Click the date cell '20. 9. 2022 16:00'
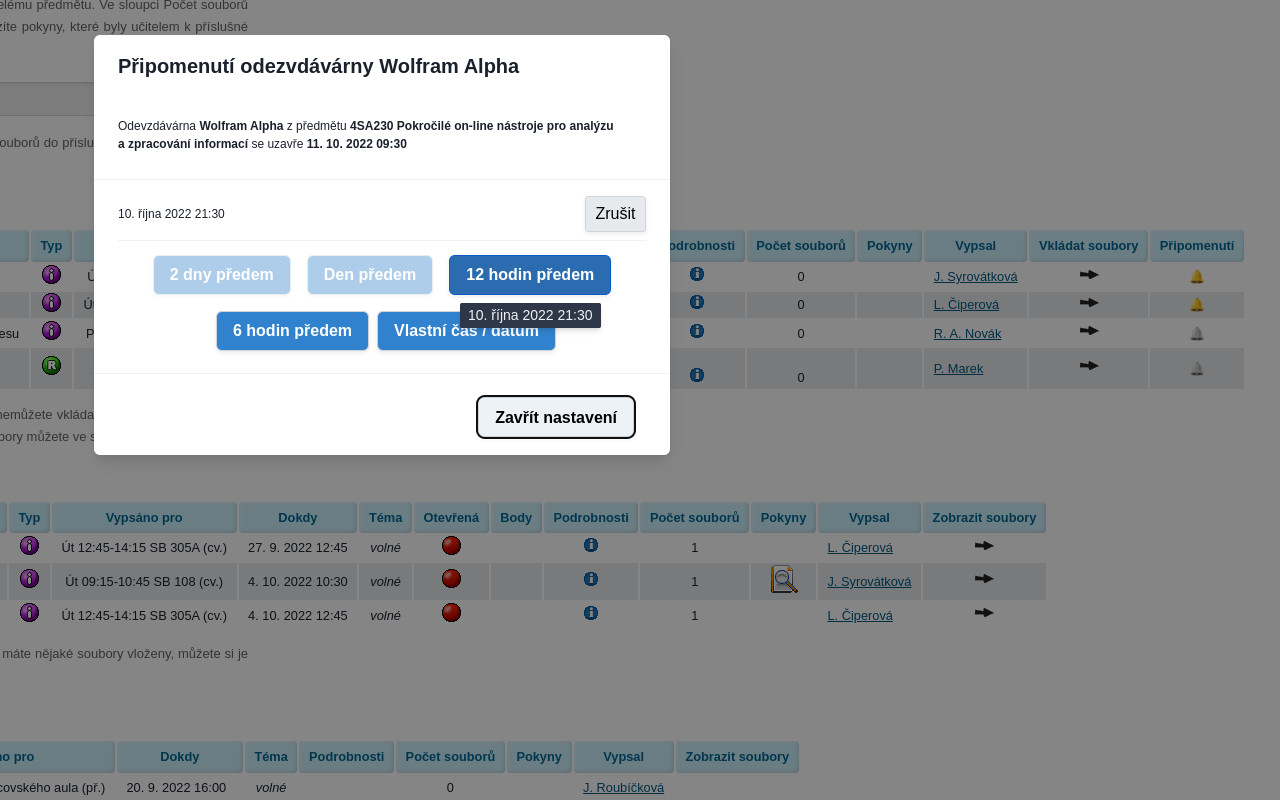The width and height of the screenshot is (1280, 800). point(180,788)
